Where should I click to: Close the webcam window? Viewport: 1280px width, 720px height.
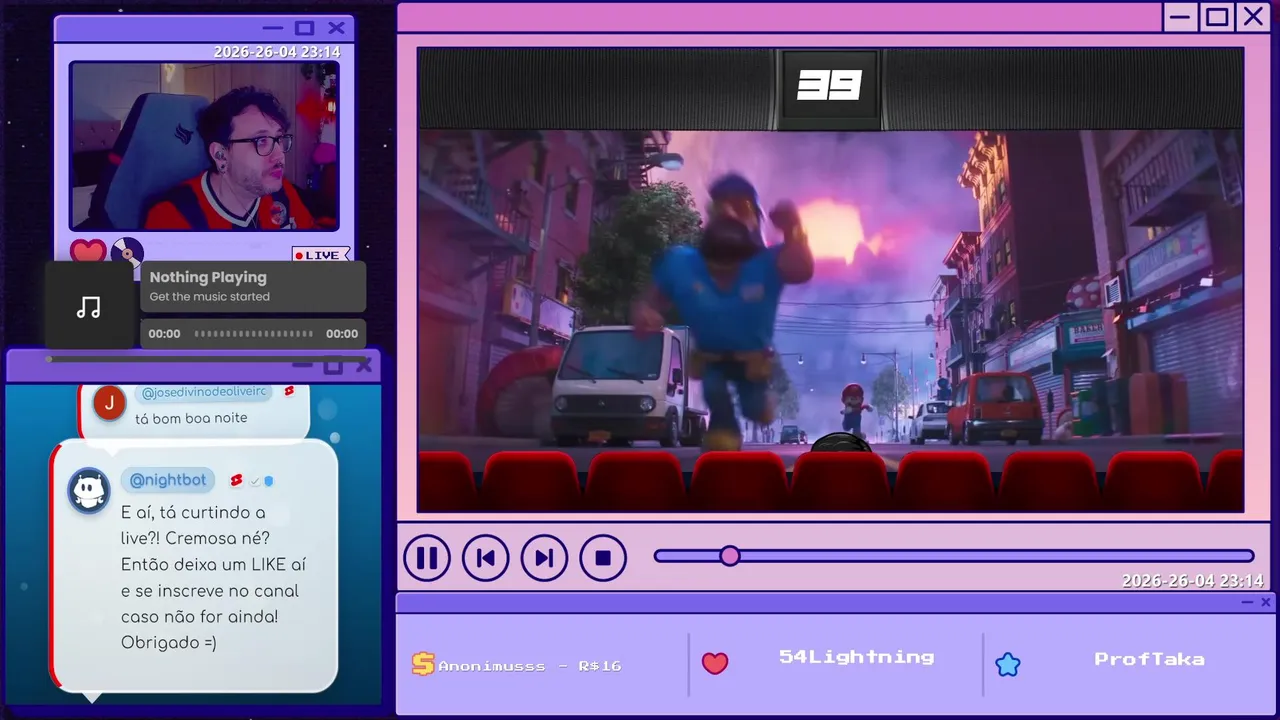coord(336,28)
